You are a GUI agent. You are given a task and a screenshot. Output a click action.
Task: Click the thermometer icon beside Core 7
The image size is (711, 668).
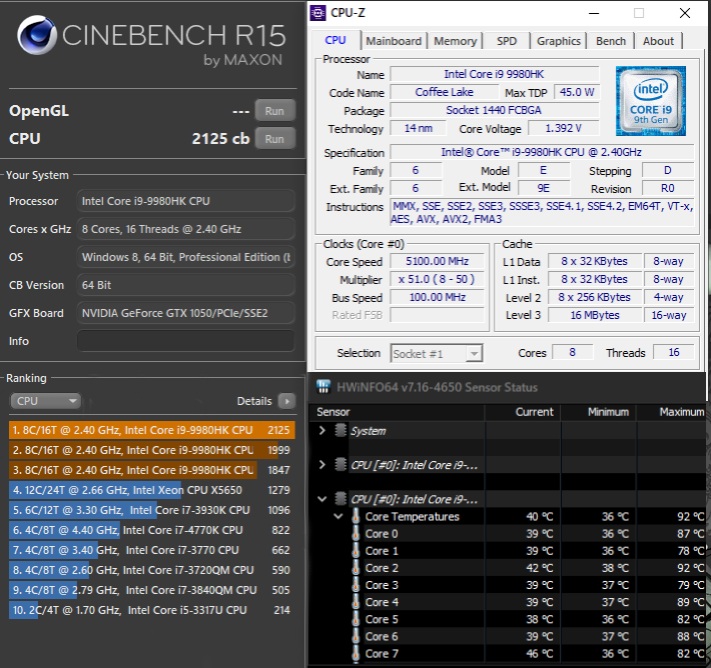356,653
